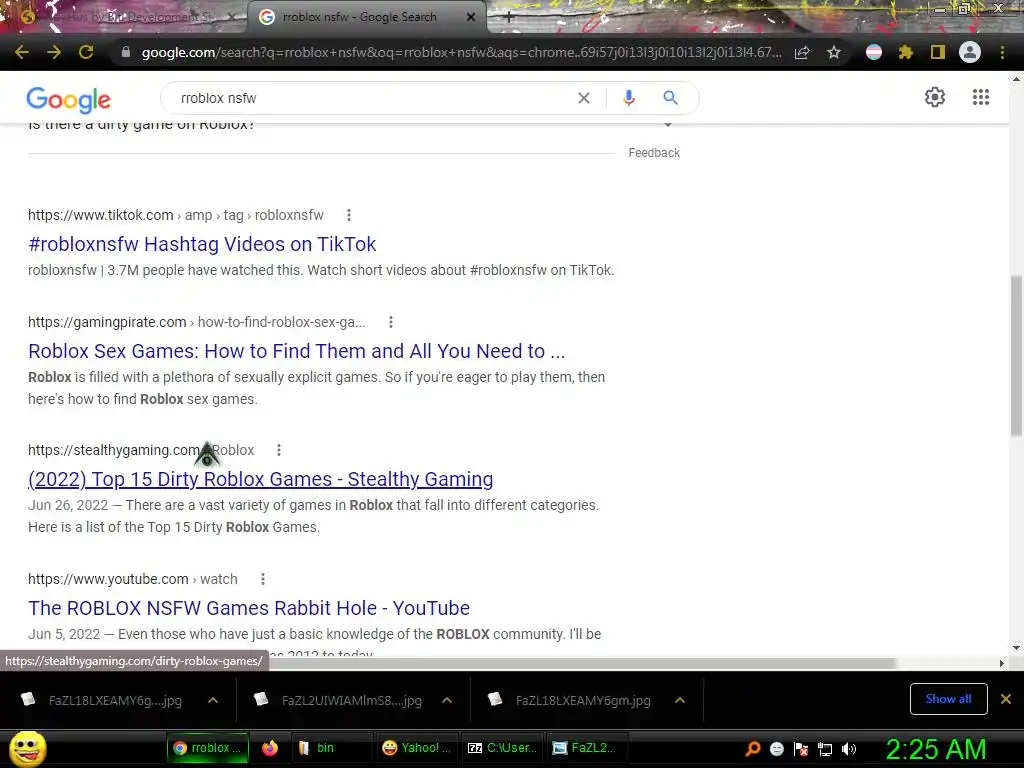
Task: Click the scroll right arrow of horizontal scrollbar
Action: coord(1002,664)
